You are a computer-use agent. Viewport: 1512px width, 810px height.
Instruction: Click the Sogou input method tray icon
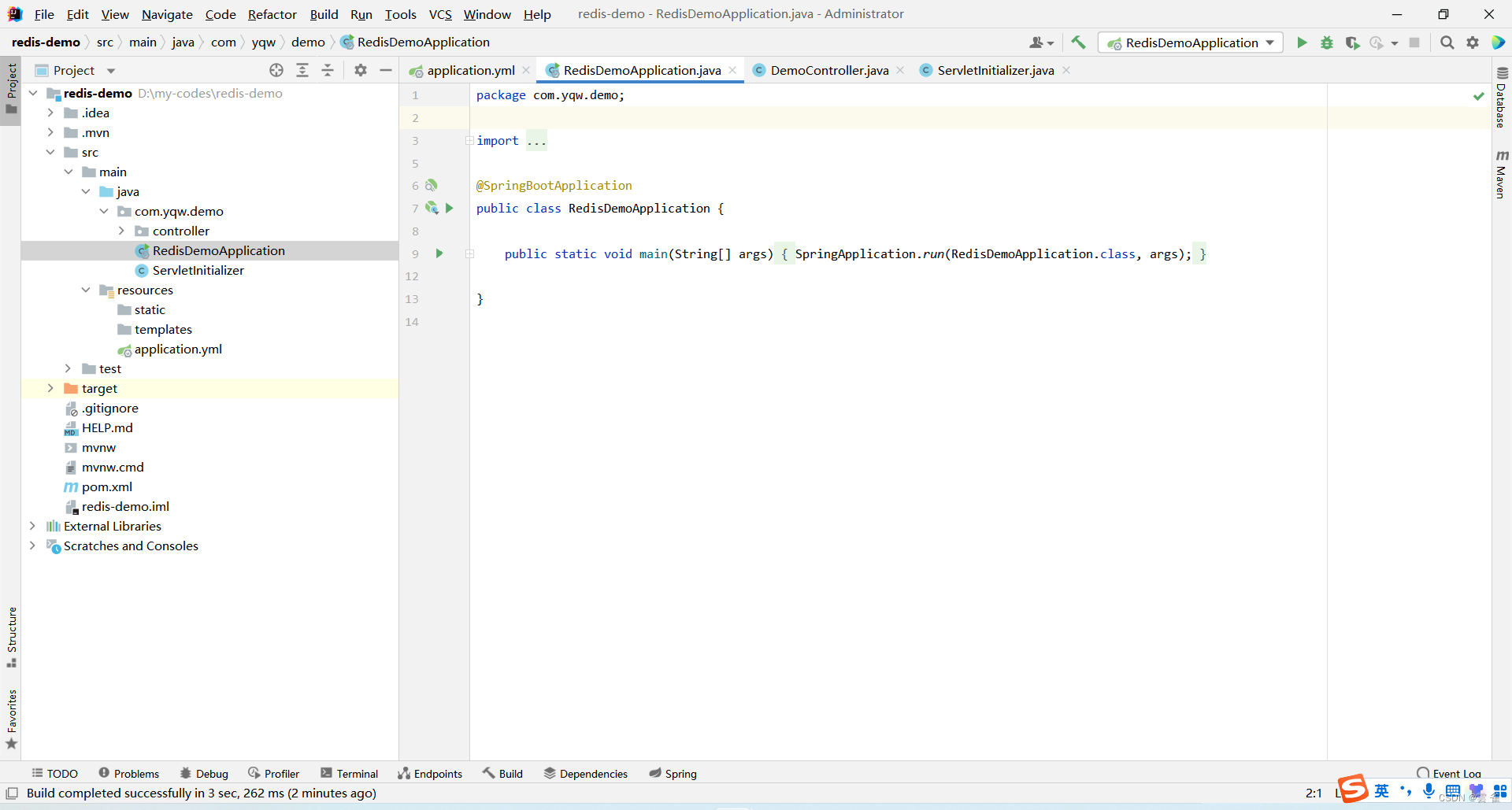1353,788
